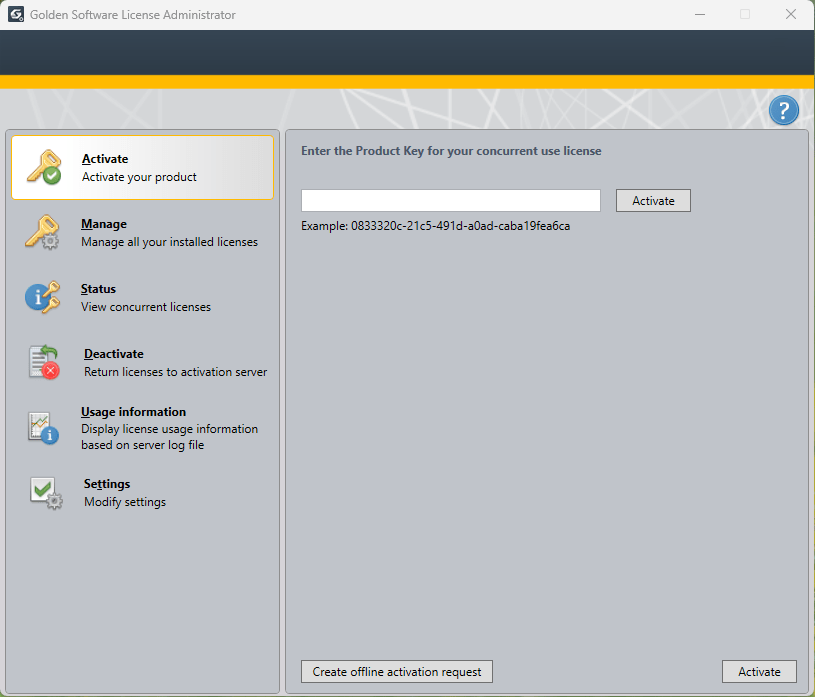Click the bottom-right Activate button
This screenshot has height=697, width=815.
[759, 672]
